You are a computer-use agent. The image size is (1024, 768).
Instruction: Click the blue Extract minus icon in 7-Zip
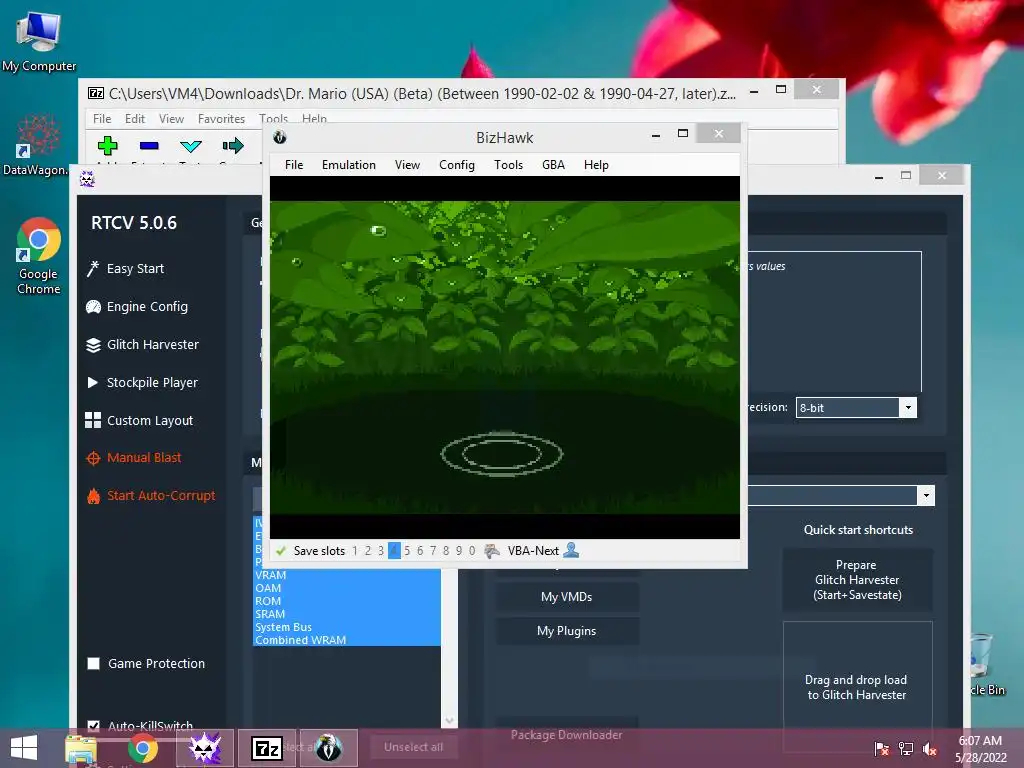tap(149, 145)
